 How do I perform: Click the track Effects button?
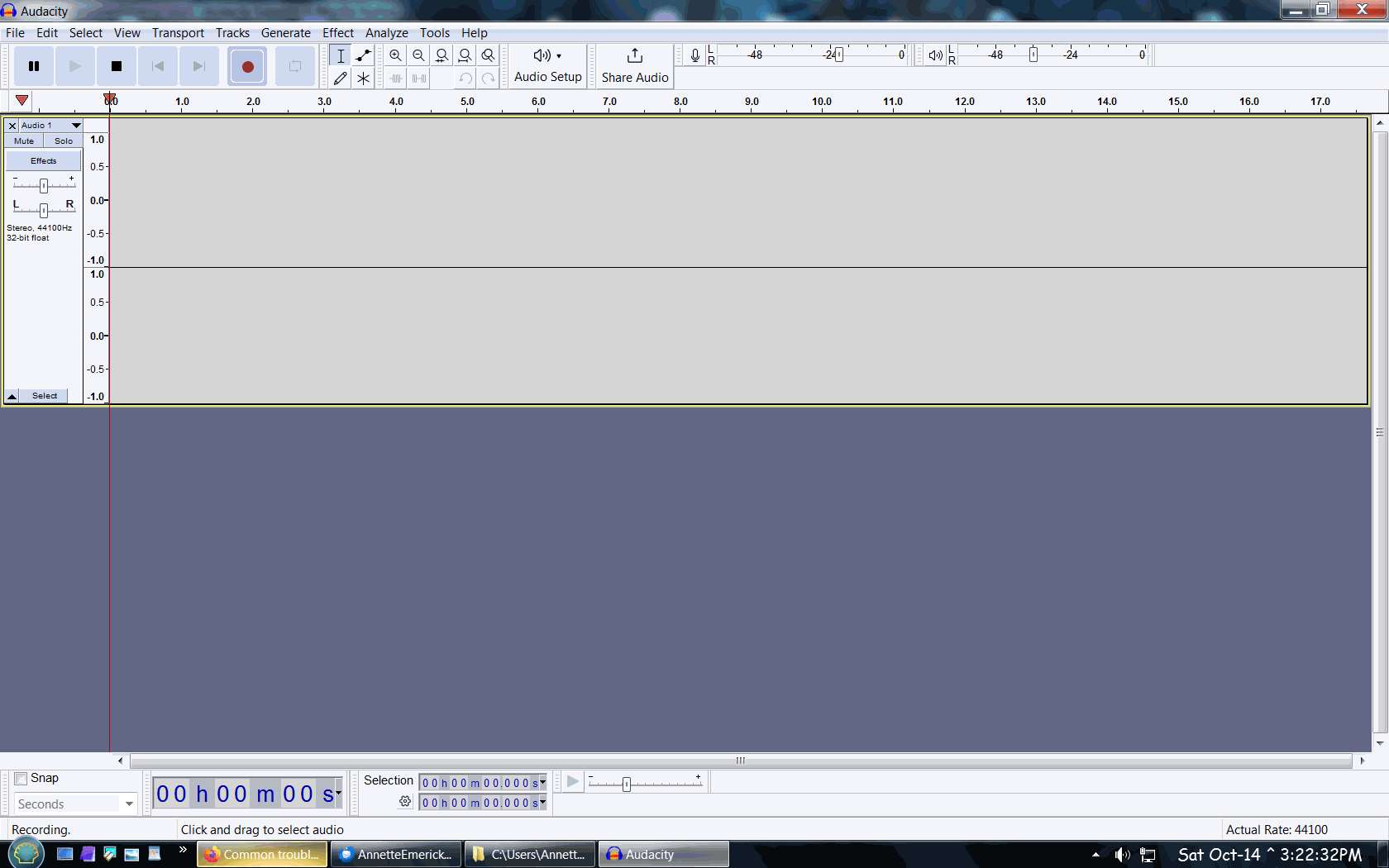coord(44,161)
